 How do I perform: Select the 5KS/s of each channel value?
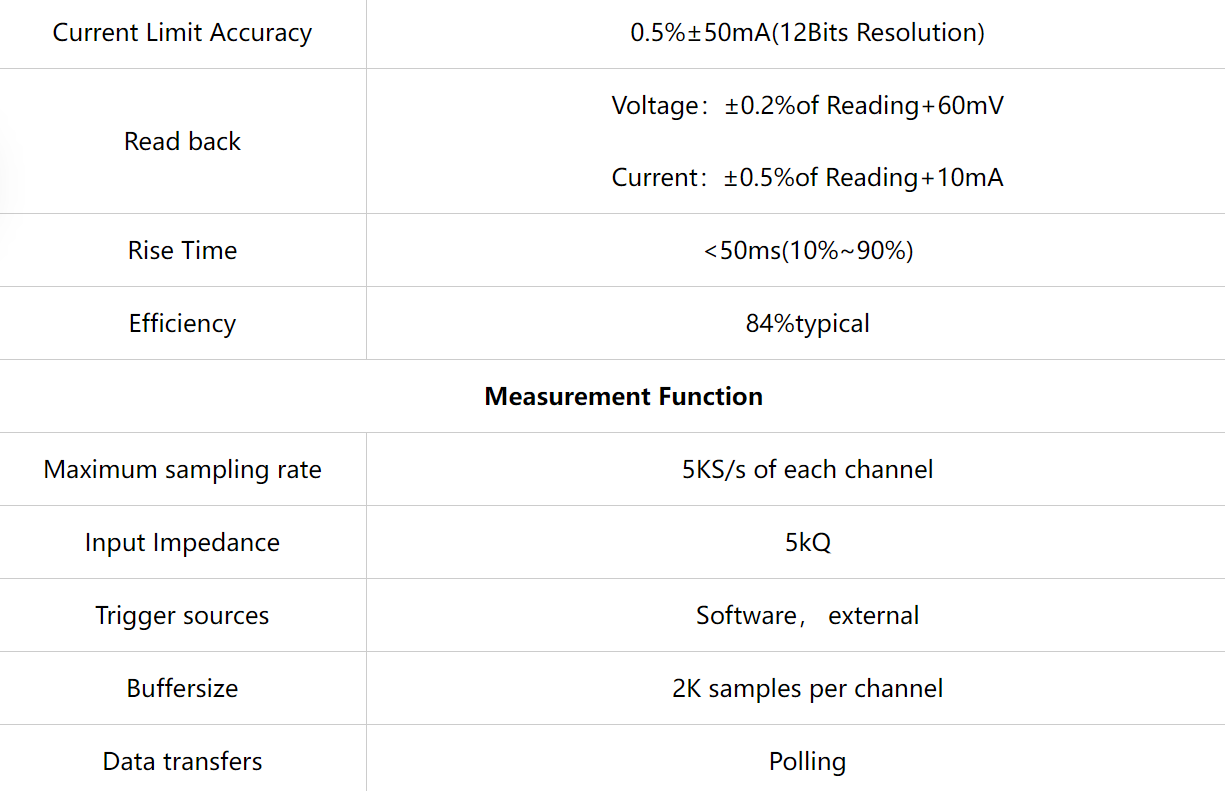807,469
